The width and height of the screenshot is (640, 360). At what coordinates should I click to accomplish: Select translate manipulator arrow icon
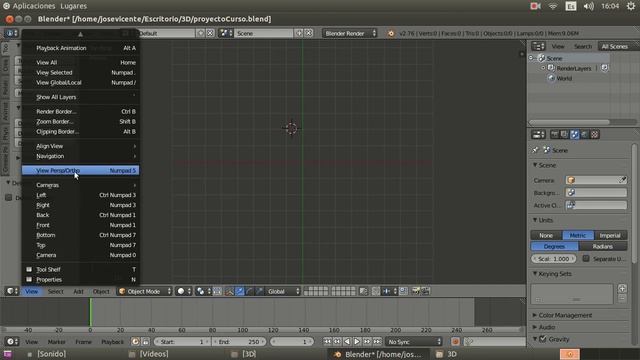(240, 291)
